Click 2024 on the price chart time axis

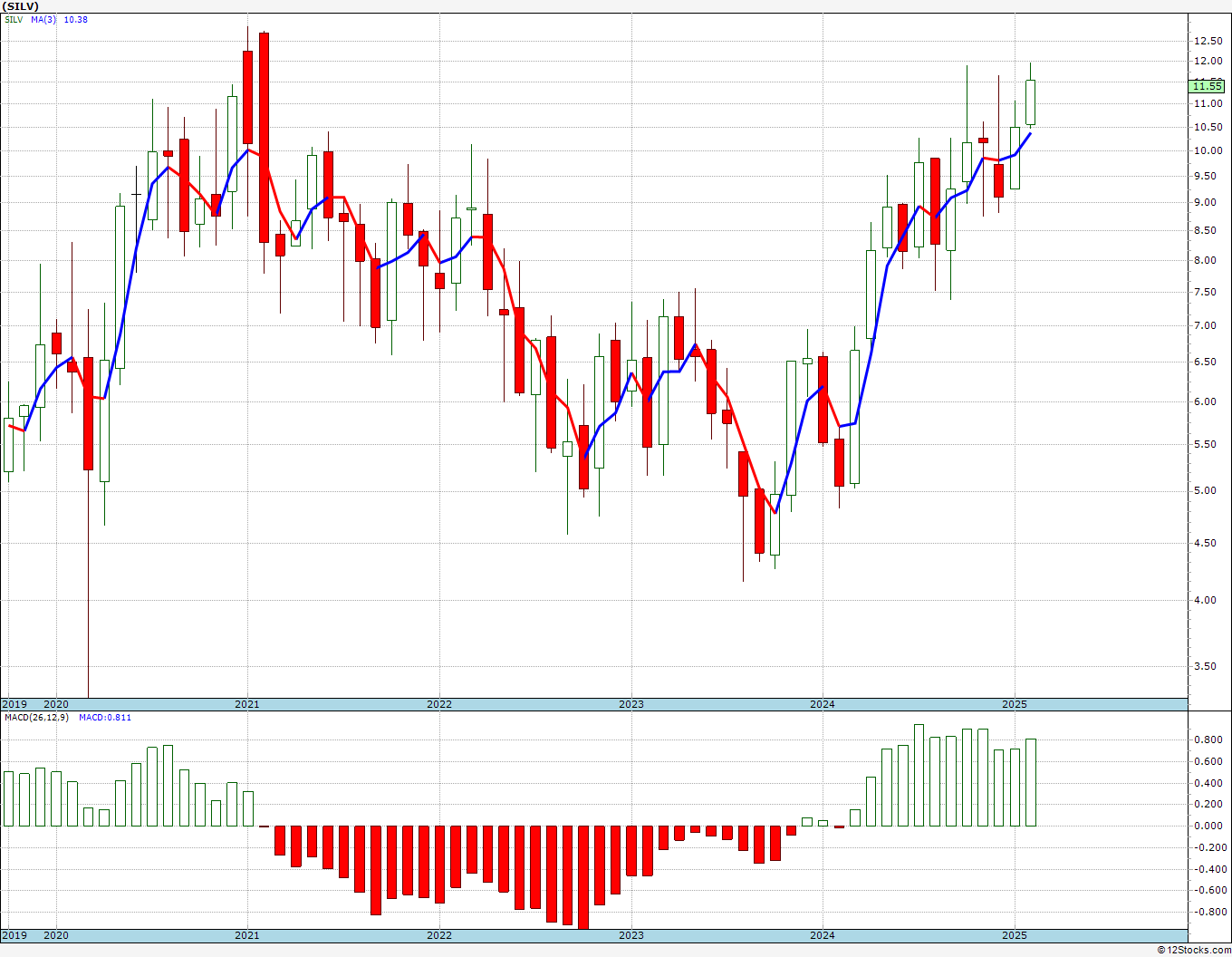(823, 704)
